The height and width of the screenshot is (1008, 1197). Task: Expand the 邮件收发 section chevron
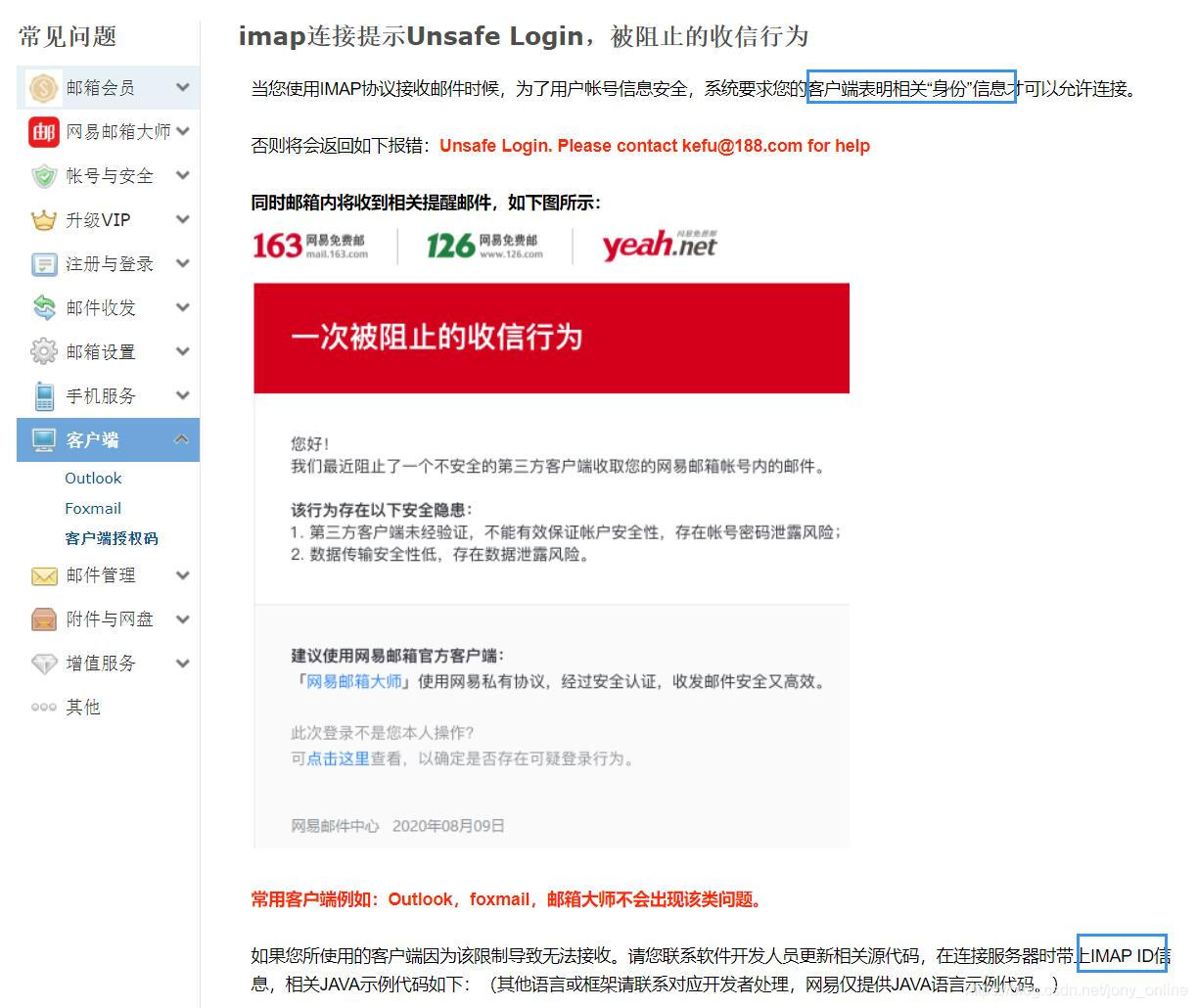(x=182, y=307)
